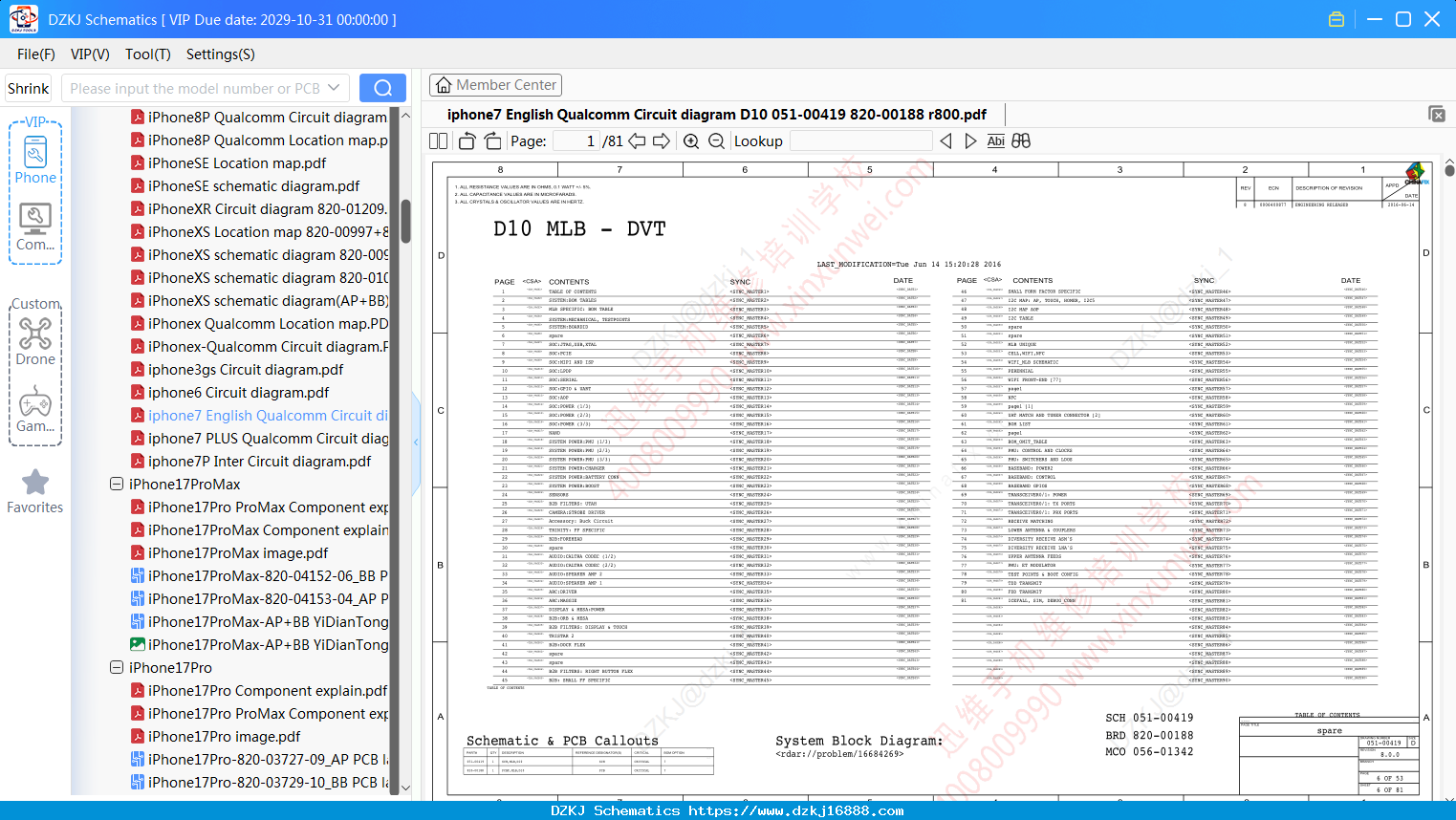The image size is (1456, 820).
Task: Collapse the iPhone17Pro folder
Action: (117, 668)
